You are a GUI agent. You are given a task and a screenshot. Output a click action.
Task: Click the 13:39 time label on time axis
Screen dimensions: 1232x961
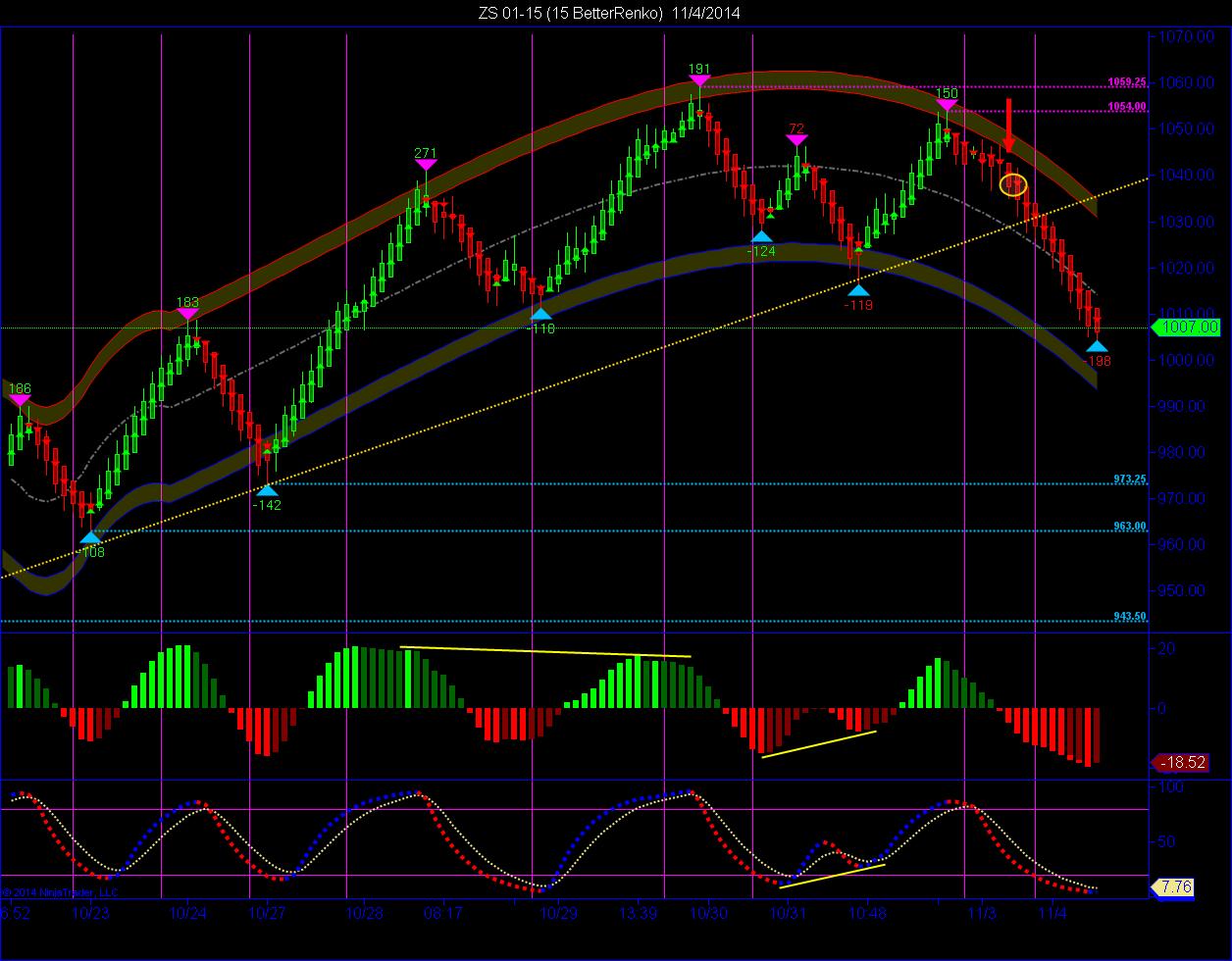(638, 913)
